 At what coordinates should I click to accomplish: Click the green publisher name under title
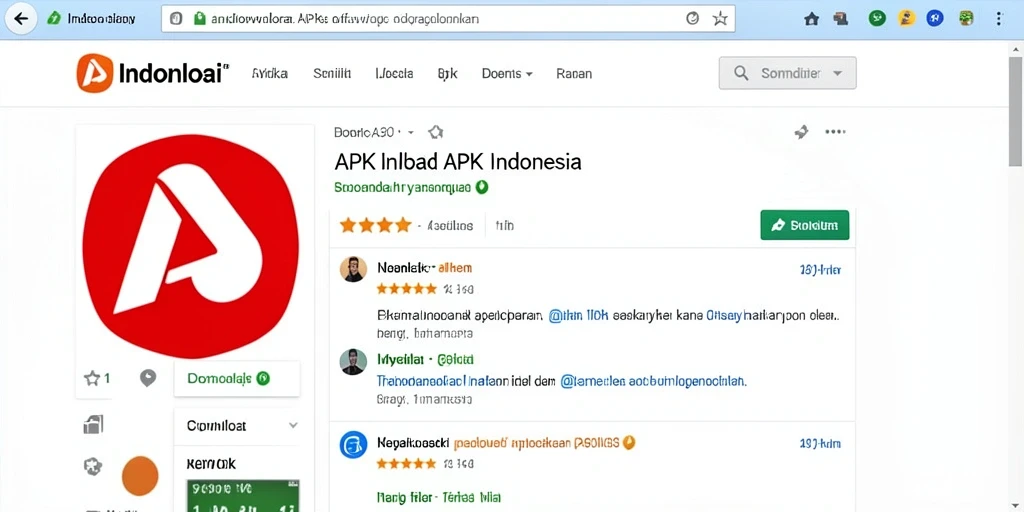[402, 187]
